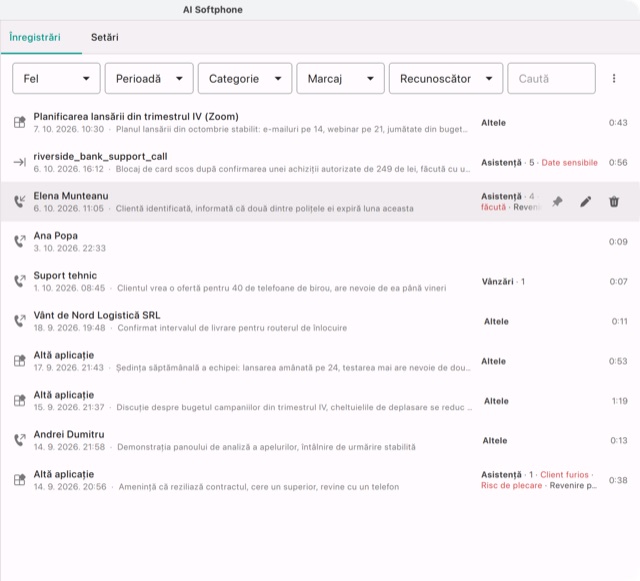Click the Date sensibile tag

pos(569,163)
